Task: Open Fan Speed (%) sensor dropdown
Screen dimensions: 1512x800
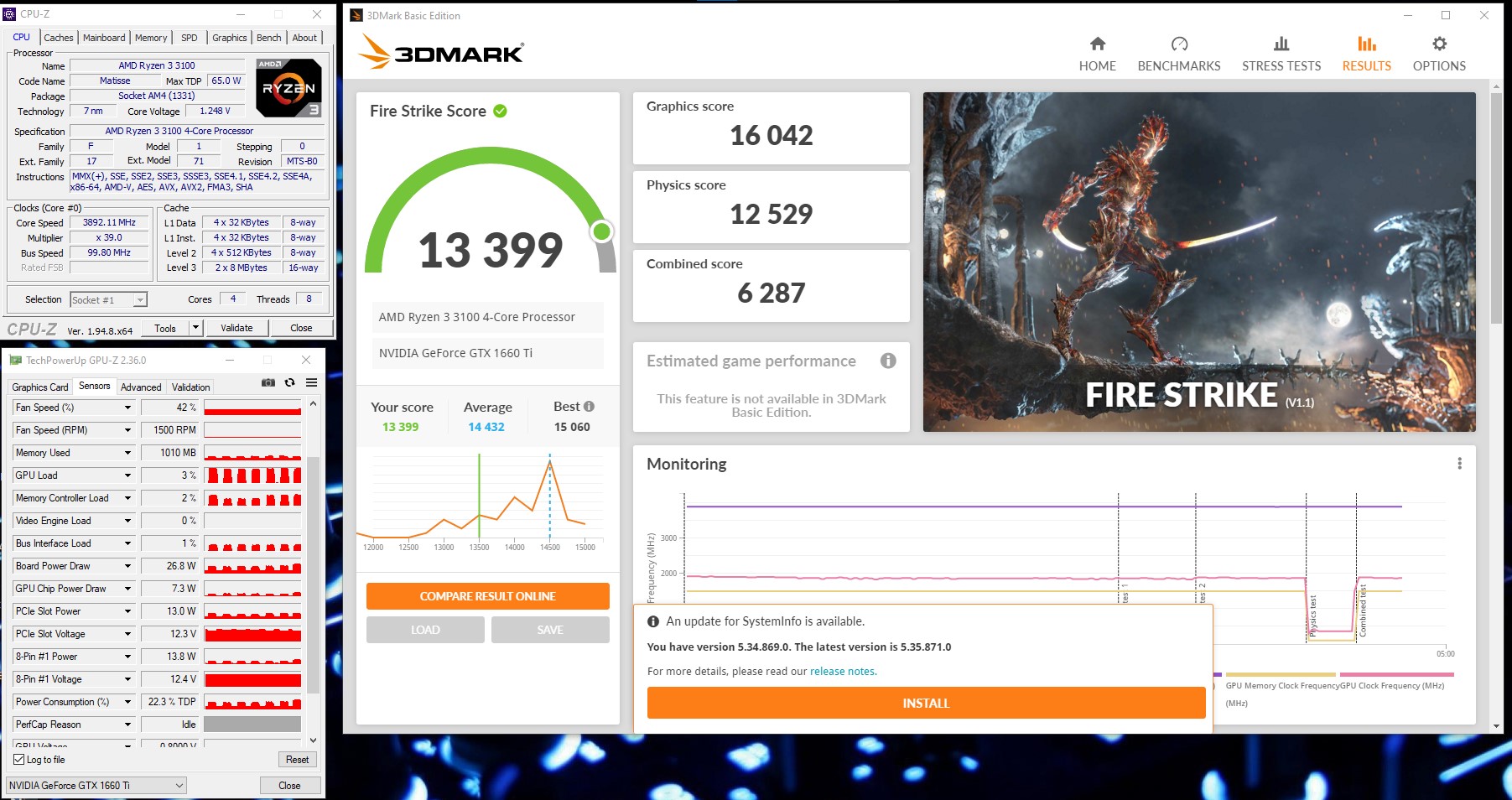Action: tap(127, 408)
